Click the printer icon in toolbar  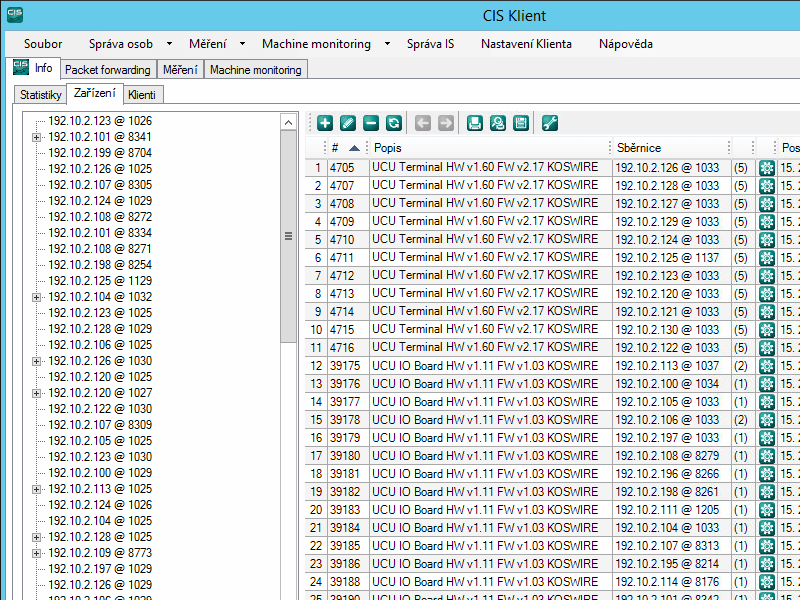tap(475, 123)
